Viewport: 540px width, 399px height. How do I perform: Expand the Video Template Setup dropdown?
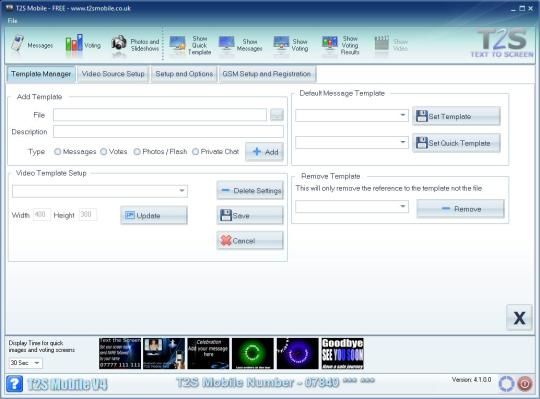(100, 191)
